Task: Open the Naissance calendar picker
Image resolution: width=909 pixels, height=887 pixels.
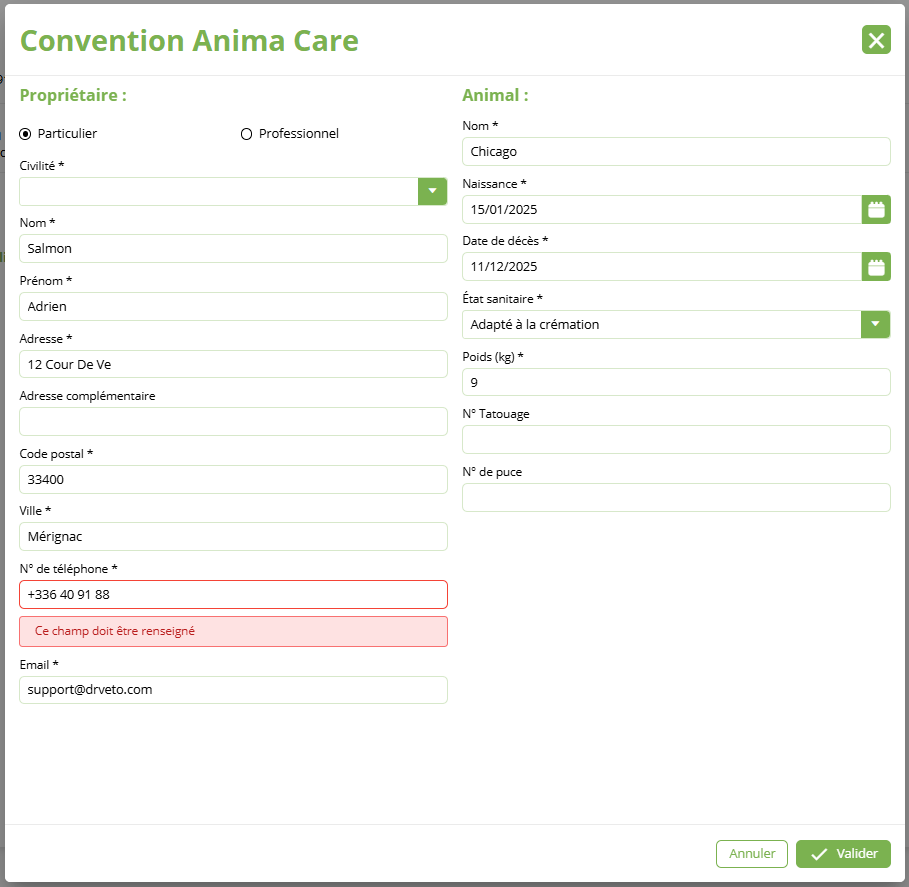Action: (x=876, y=209)
